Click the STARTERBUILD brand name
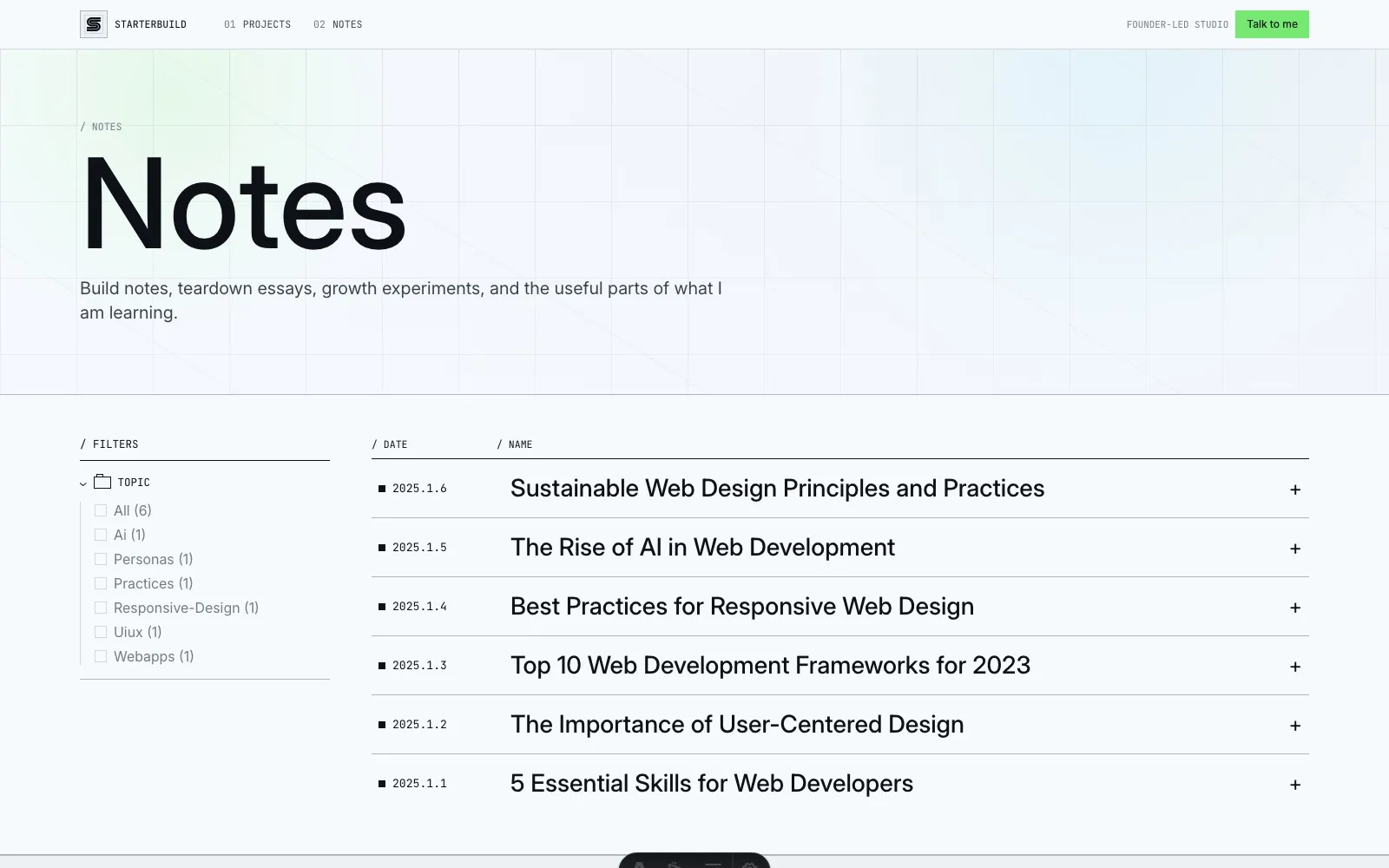Screen dimensions: 1389x868 click(150, 24)
